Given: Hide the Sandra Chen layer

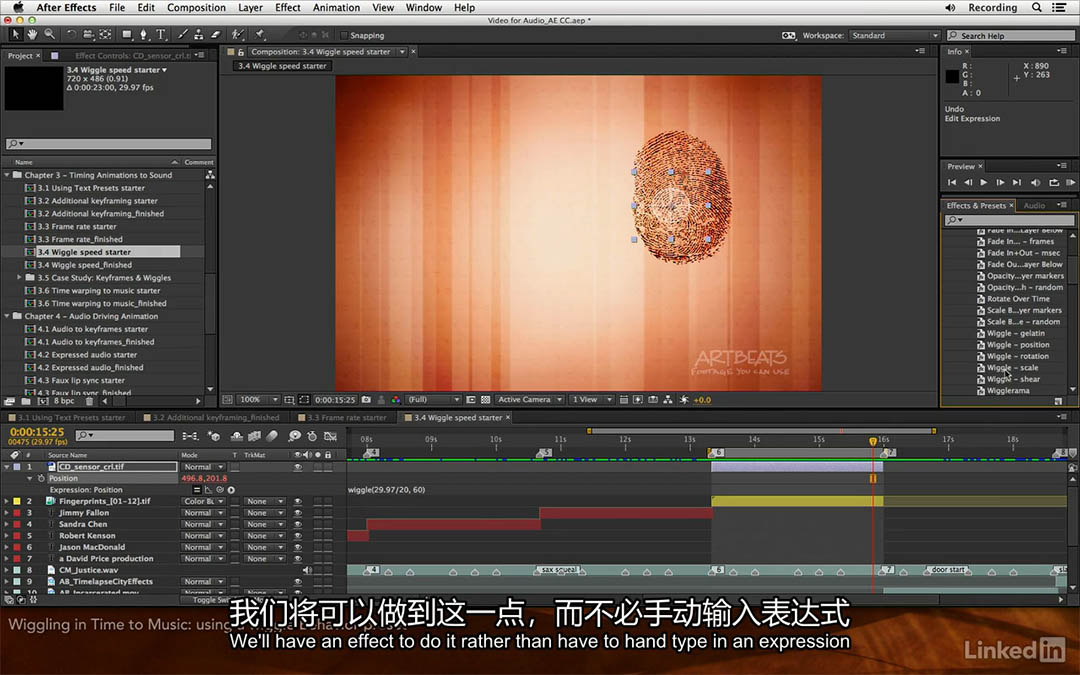Looking at the screenshot, I should [298, 524].
